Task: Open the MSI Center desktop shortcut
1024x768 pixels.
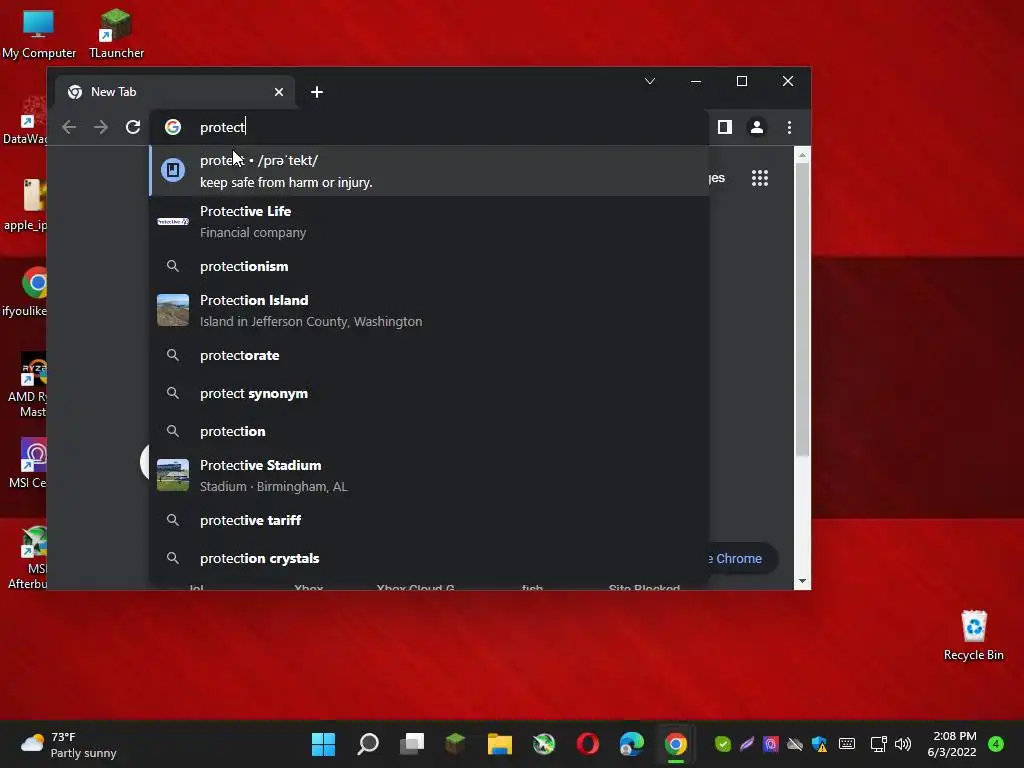Action: tap(30, 464)
